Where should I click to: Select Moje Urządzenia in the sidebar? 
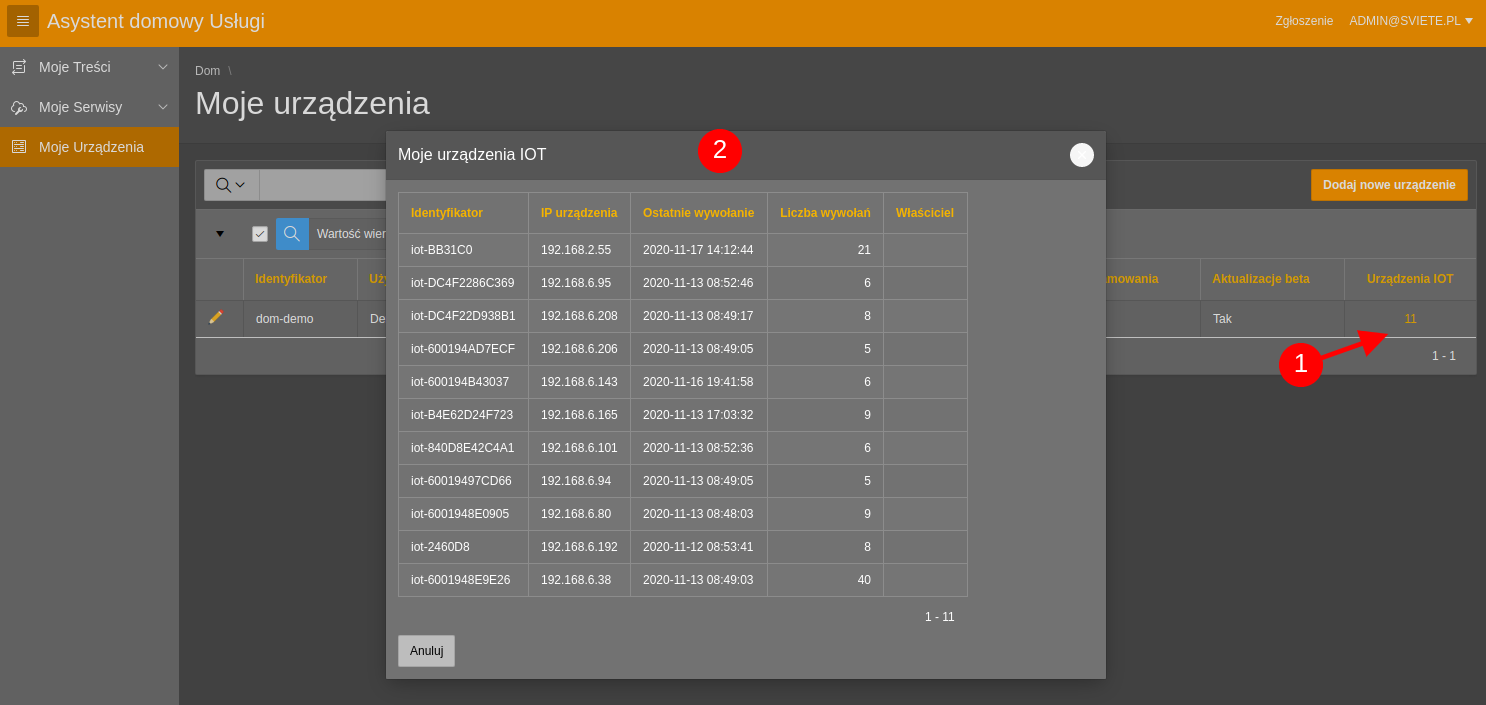tap(89, 147)
